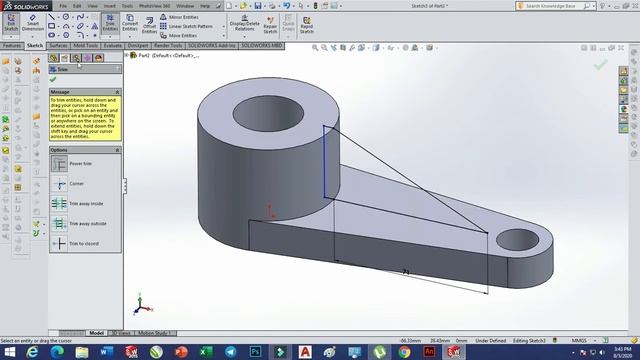
Task: Open the Insert menu
Action: pyautogui.click(x=110, y=6)
